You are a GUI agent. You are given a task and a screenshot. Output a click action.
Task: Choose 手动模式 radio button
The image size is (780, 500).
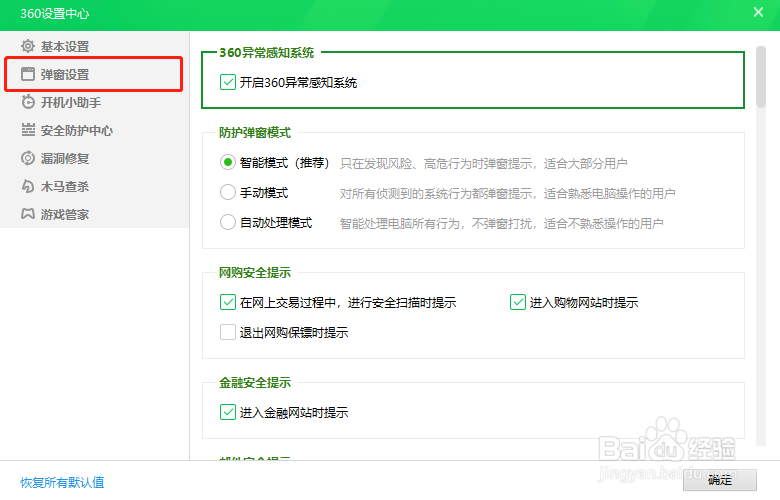pyautogui.click(x=228, y=192)
